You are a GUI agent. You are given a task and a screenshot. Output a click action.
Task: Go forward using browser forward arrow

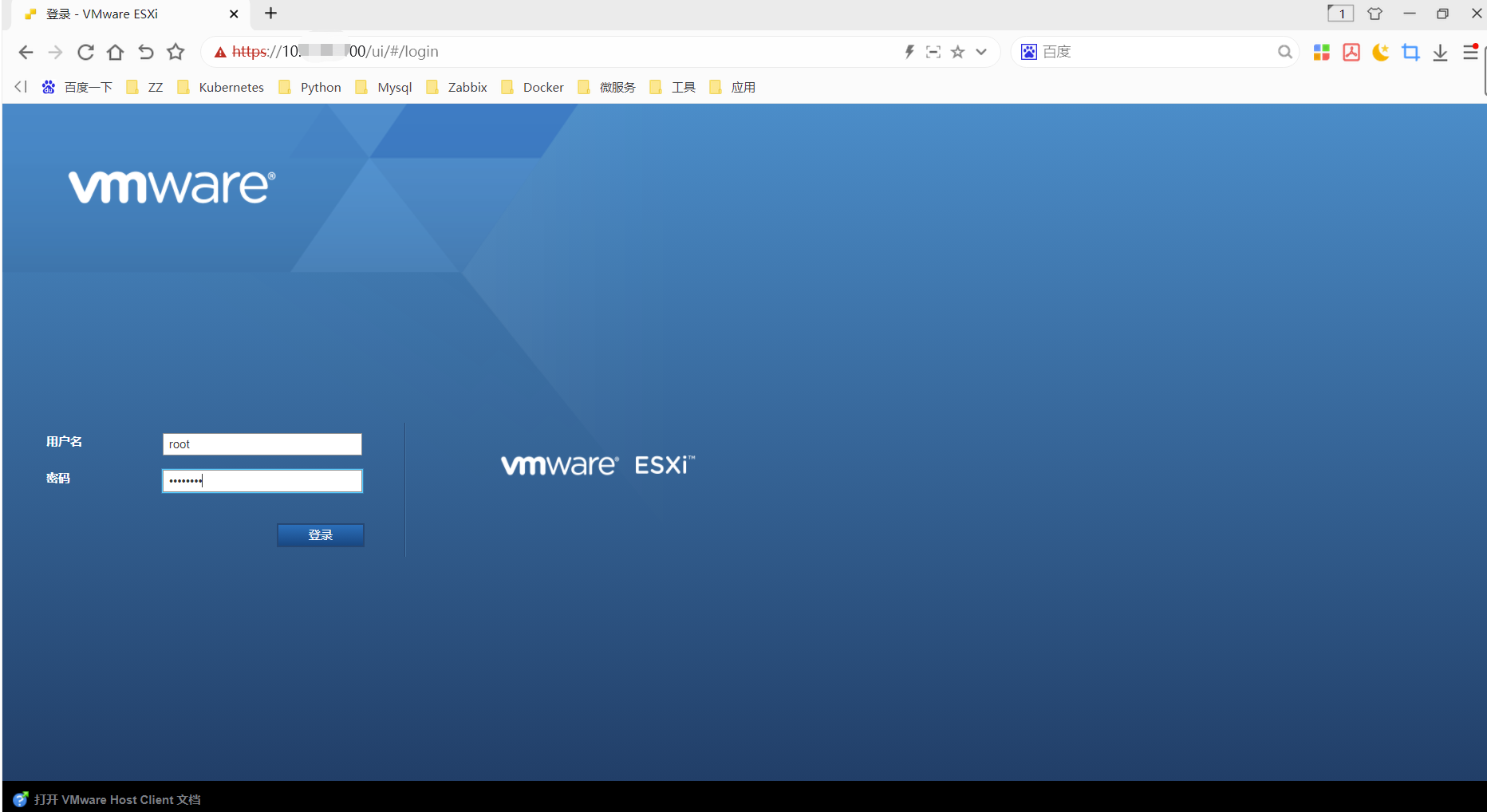[x=55, y=52]
